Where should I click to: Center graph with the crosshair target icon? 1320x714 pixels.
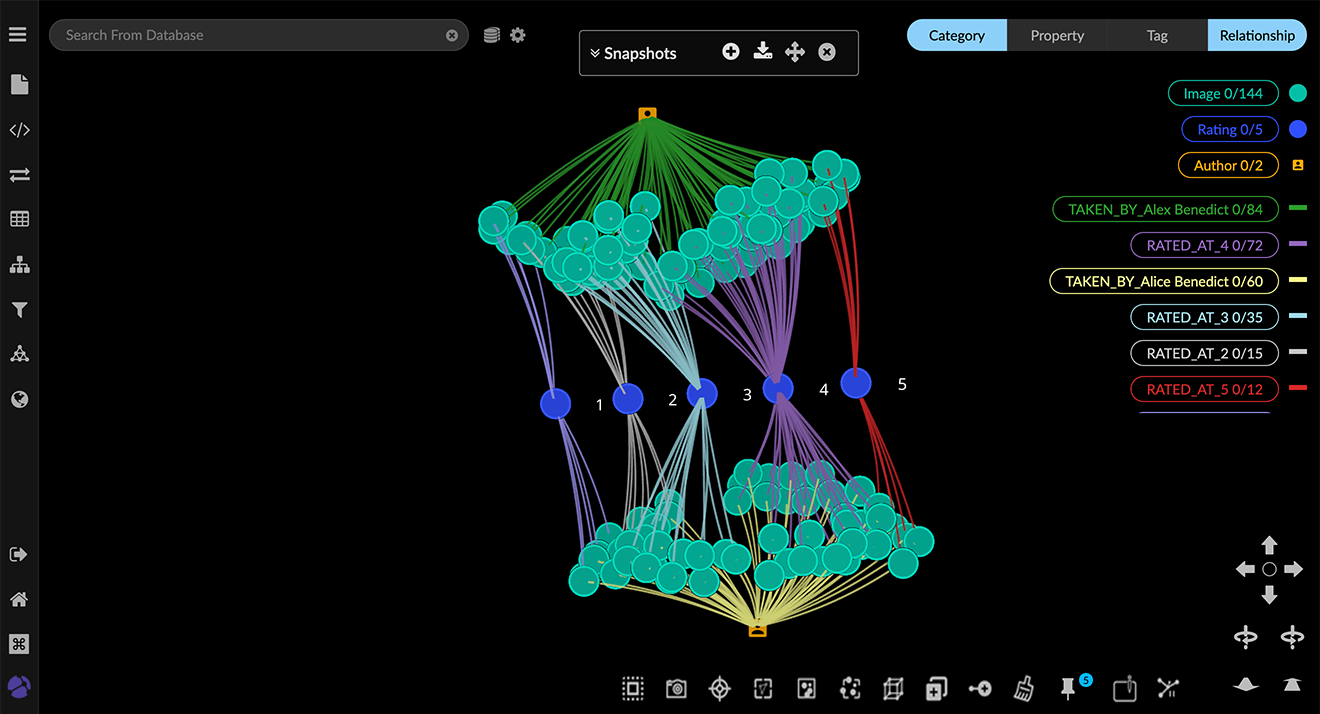click(x=719, y=688)
